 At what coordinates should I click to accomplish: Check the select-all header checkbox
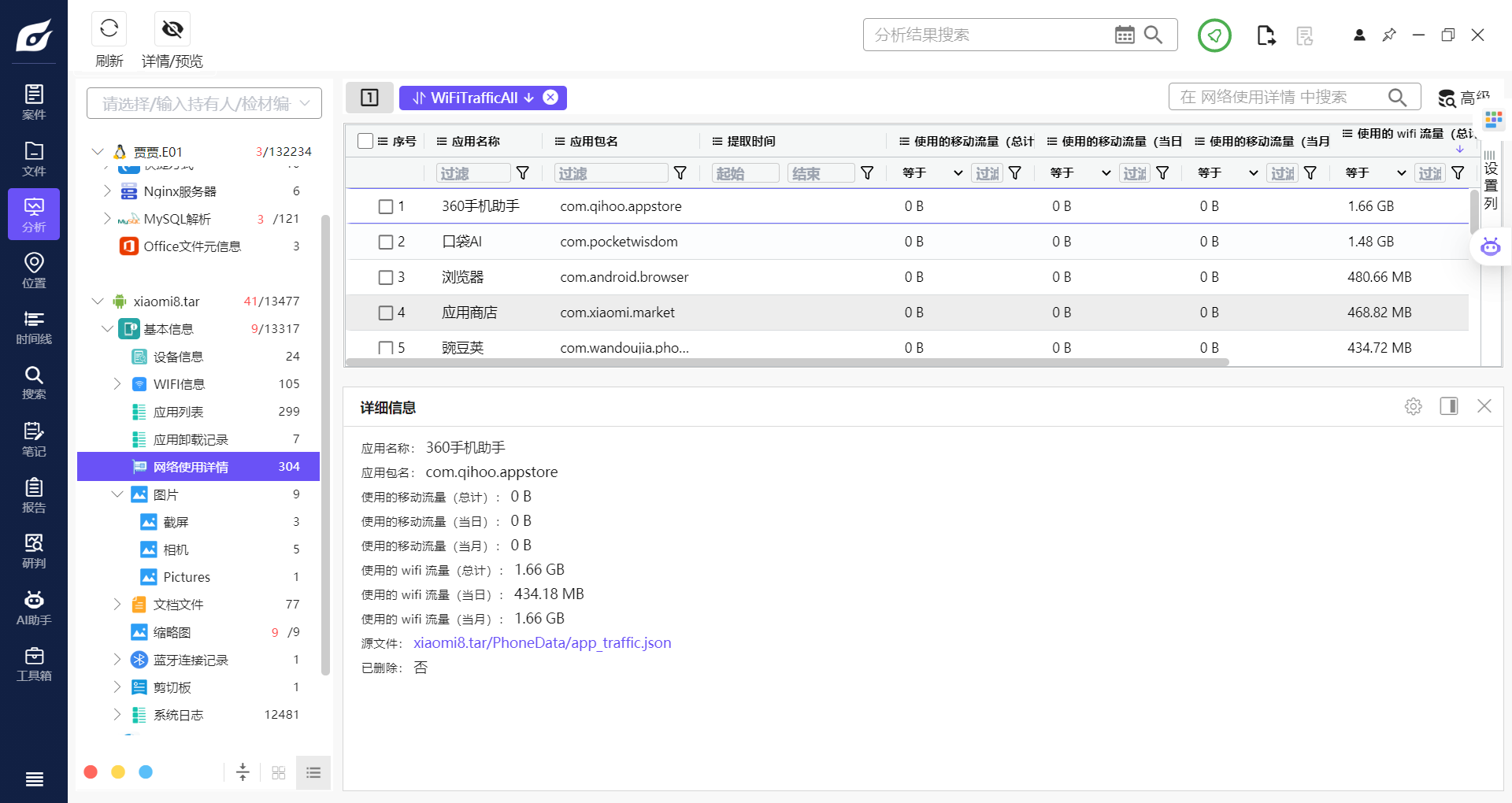pos(365,141)
